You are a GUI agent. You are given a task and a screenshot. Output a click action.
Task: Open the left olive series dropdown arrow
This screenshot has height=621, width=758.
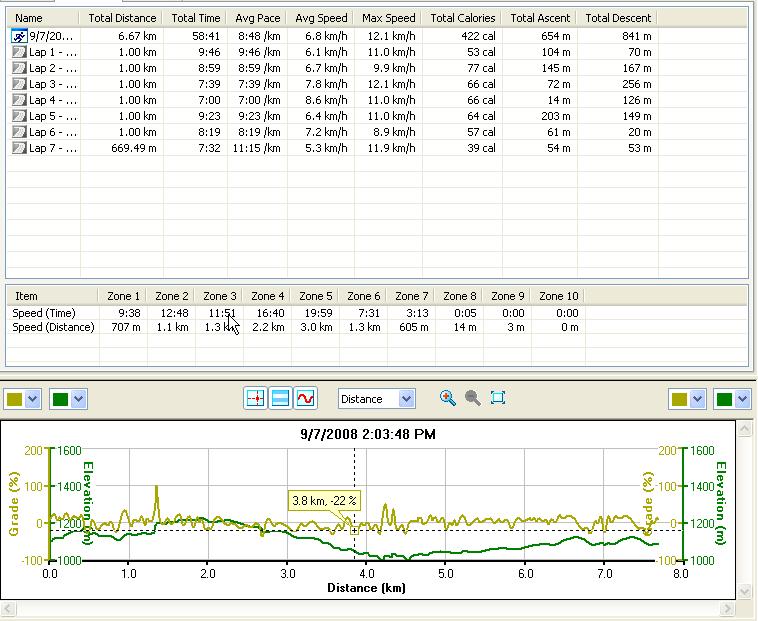click(x=32, y=399)
